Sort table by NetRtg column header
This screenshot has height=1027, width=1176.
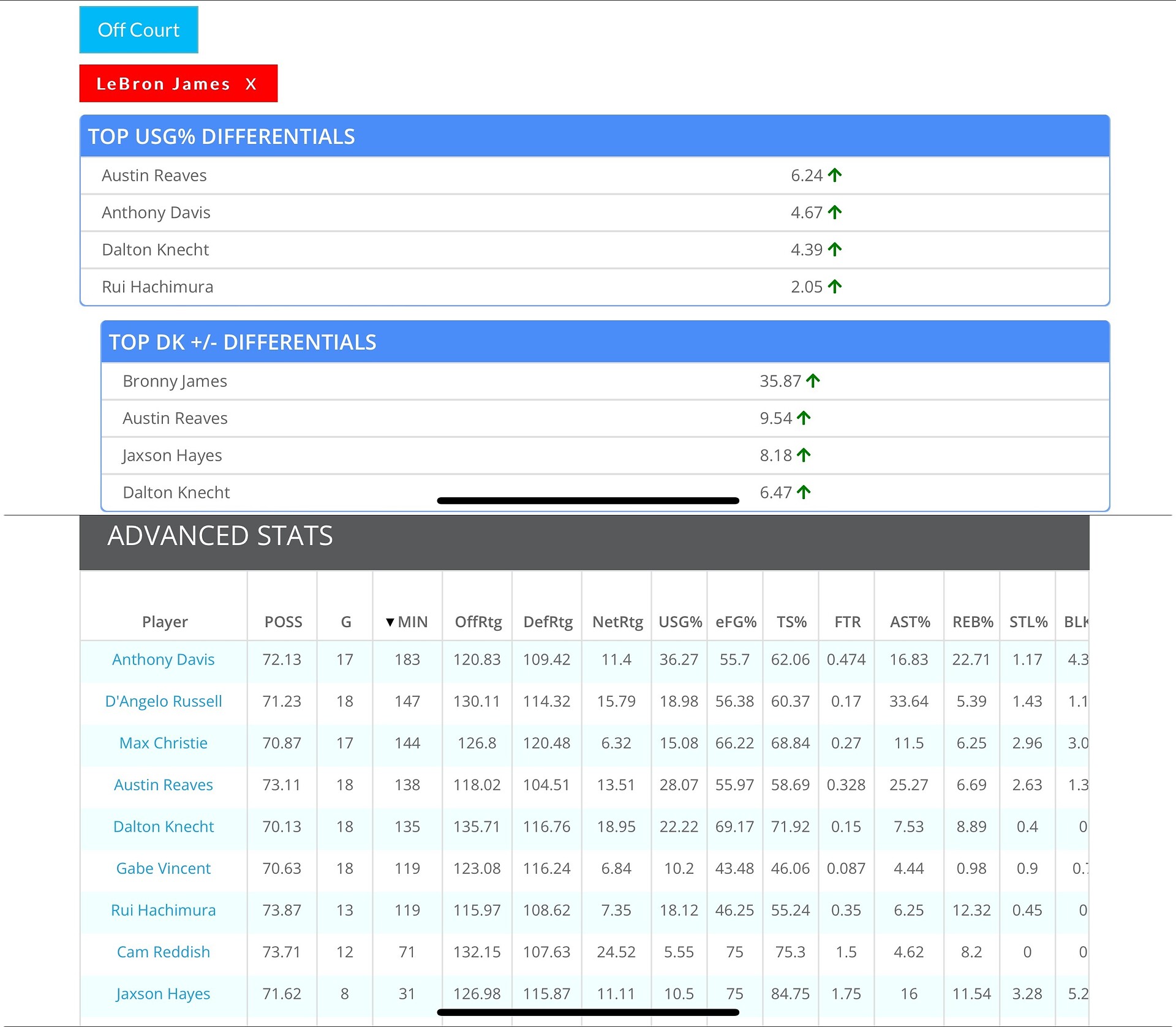(x=617, y=622)
